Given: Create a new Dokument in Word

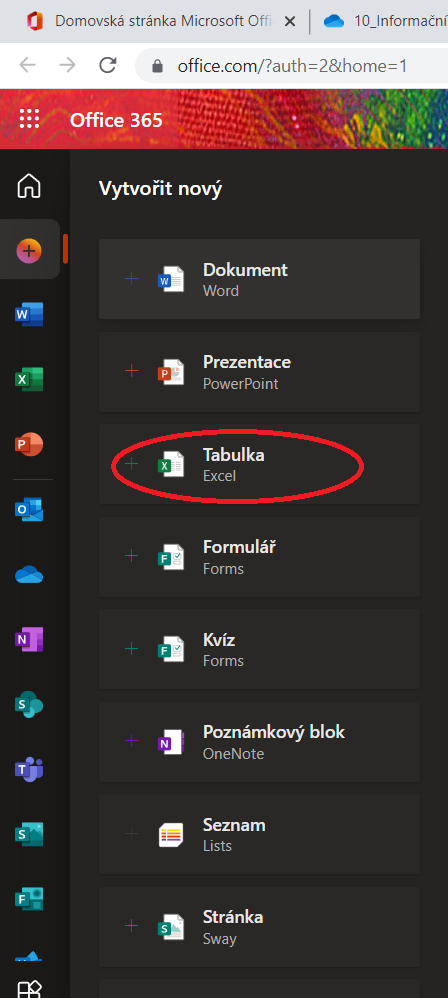Looking at the screenshot, I should point(259,279).
